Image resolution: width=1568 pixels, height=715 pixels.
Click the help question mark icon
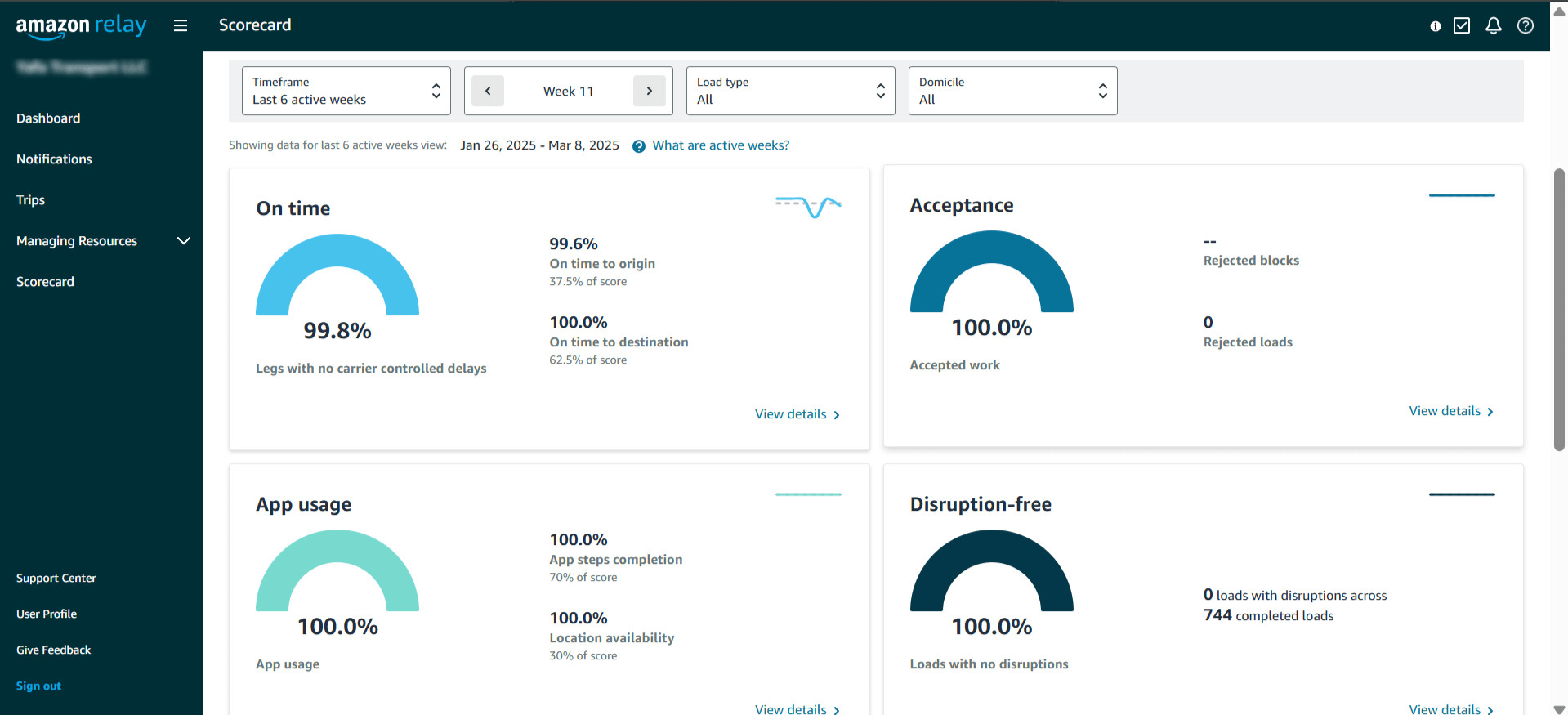coord(1525,26)
